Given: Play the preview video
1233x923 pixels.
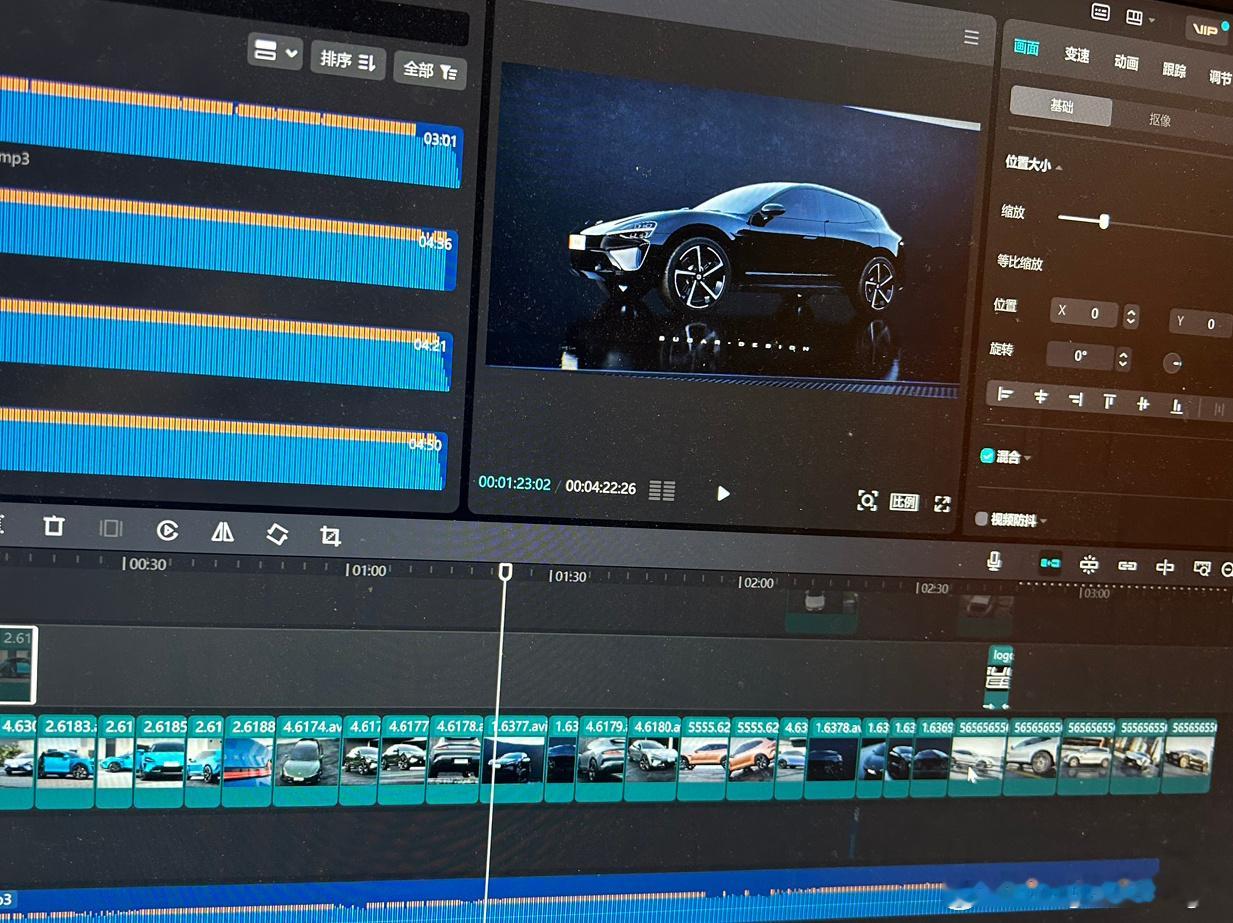Looking at the screenshot, I should point(723,493).
